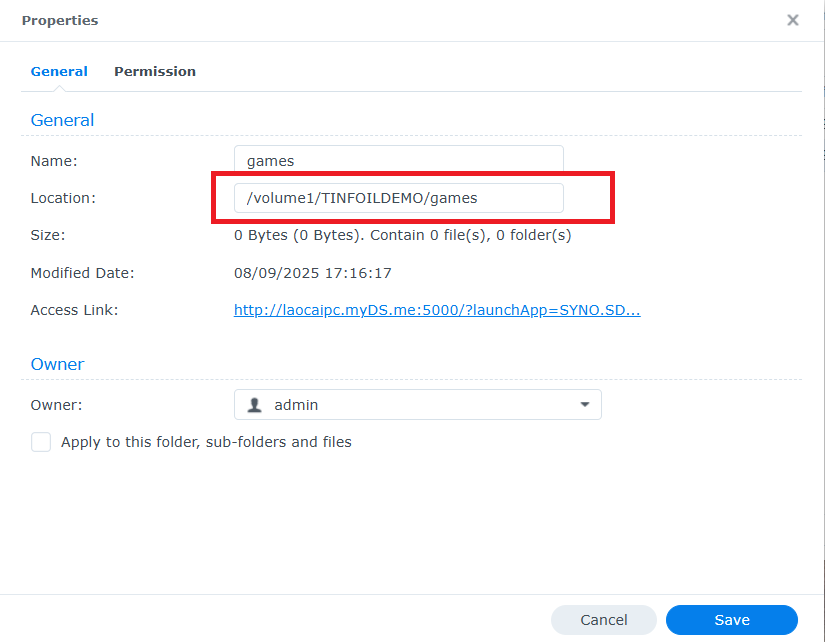Click the General section heading
825x643 pixels.
(x=62, y=120)
